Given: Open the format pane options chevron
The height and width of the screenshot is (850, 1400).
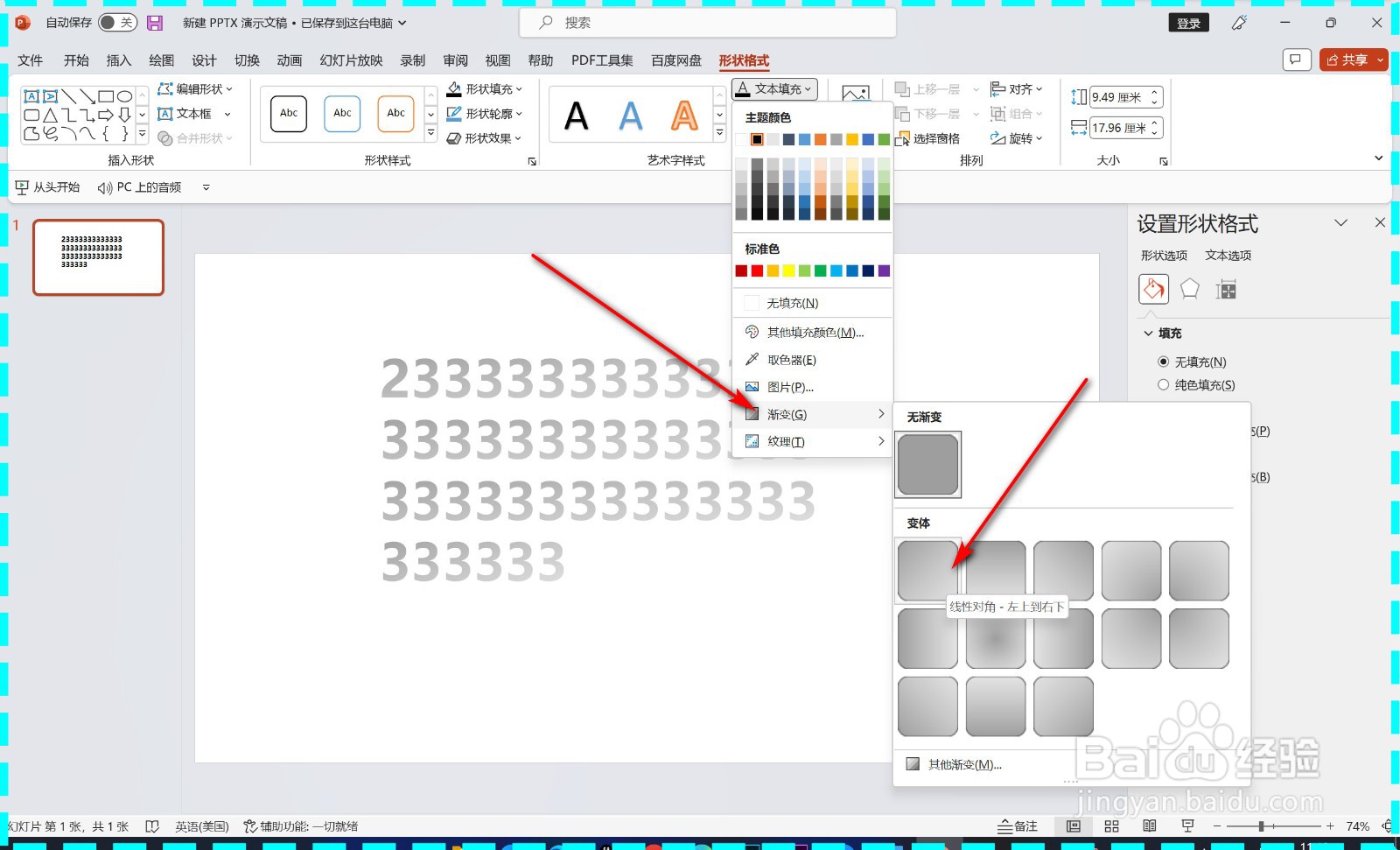Looking at the screenshot, I should [x=1340, y=223].
